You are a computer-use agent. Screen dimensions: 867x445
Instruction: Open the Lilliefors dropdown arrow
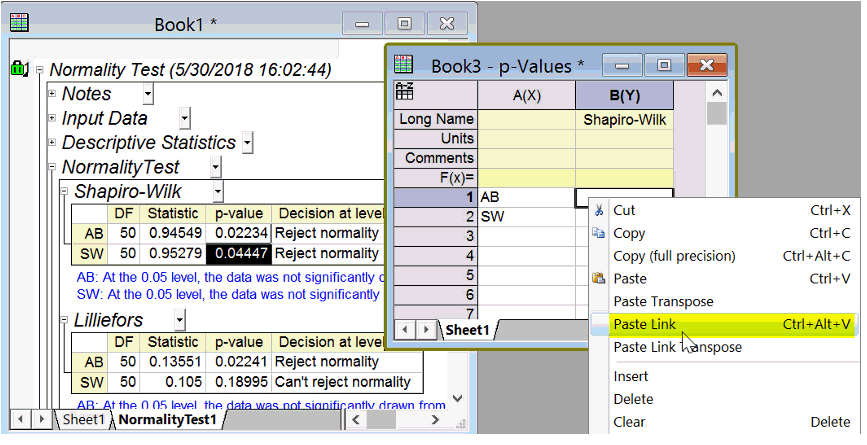pos(179,320)
